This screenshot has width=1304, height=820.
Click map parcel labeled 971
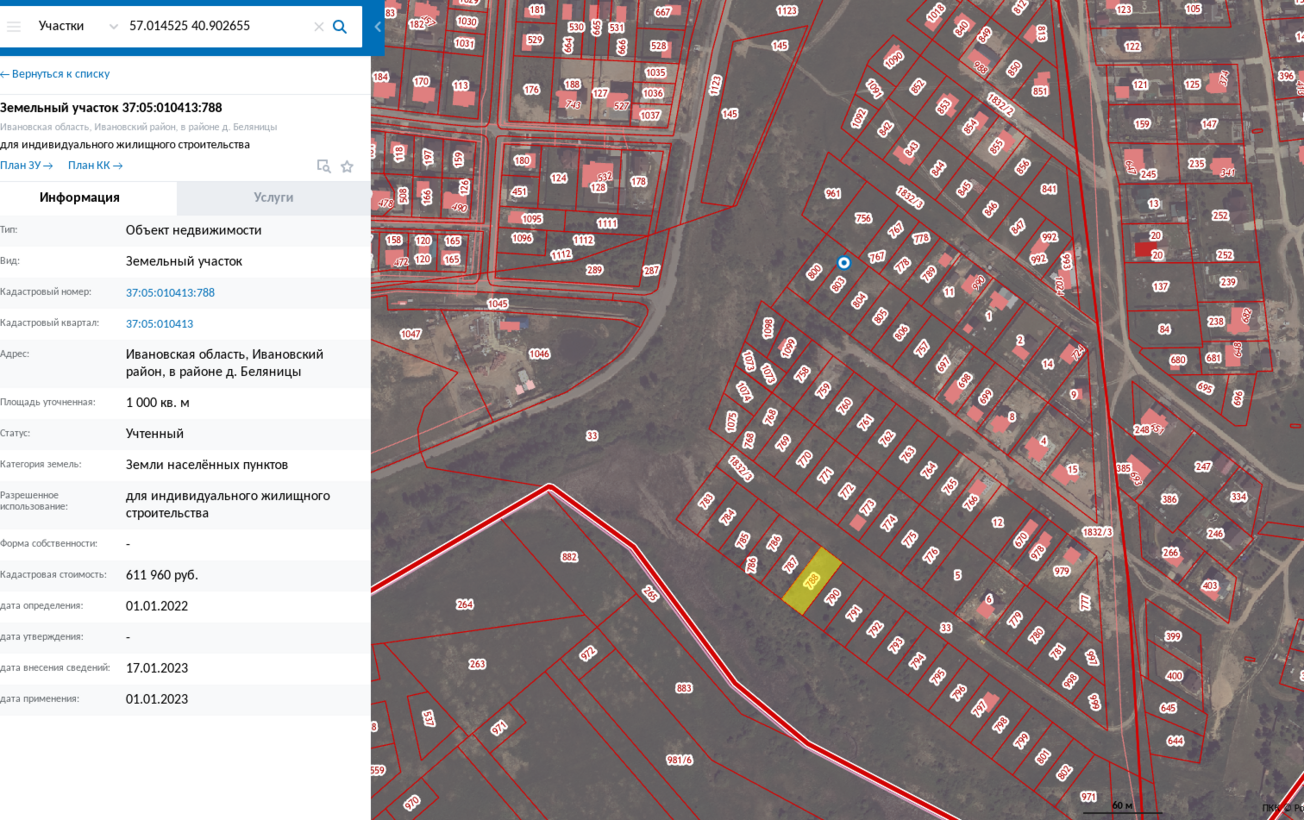tap(1089, 797)
